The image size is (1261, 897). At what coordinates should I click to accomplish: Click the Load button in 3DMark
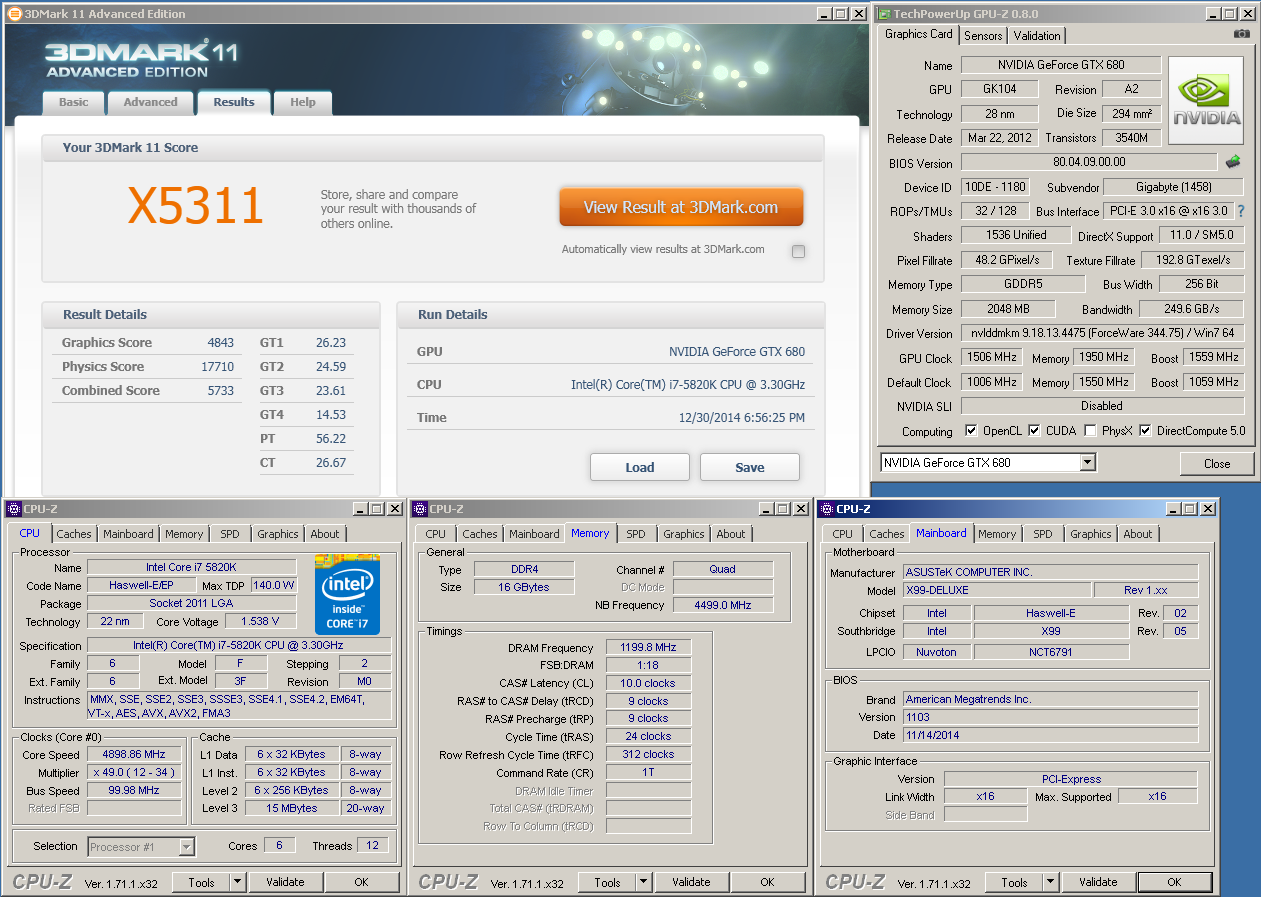pyautogui.click(x=640, y=467)
